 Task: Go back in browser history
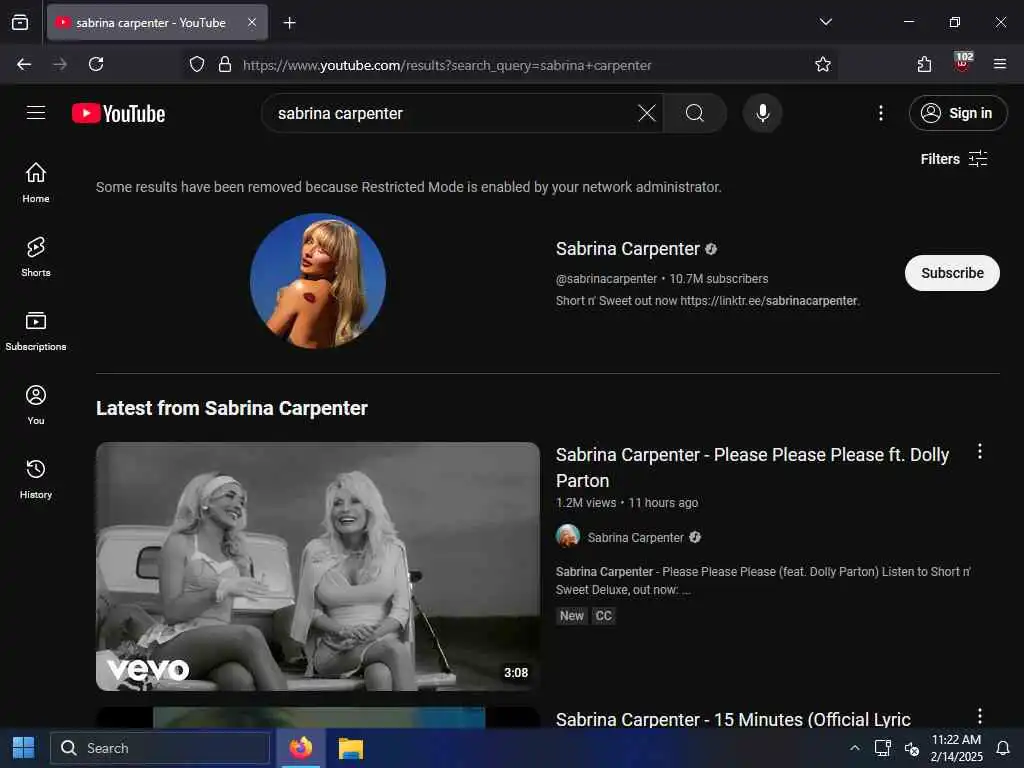[24, 64]
